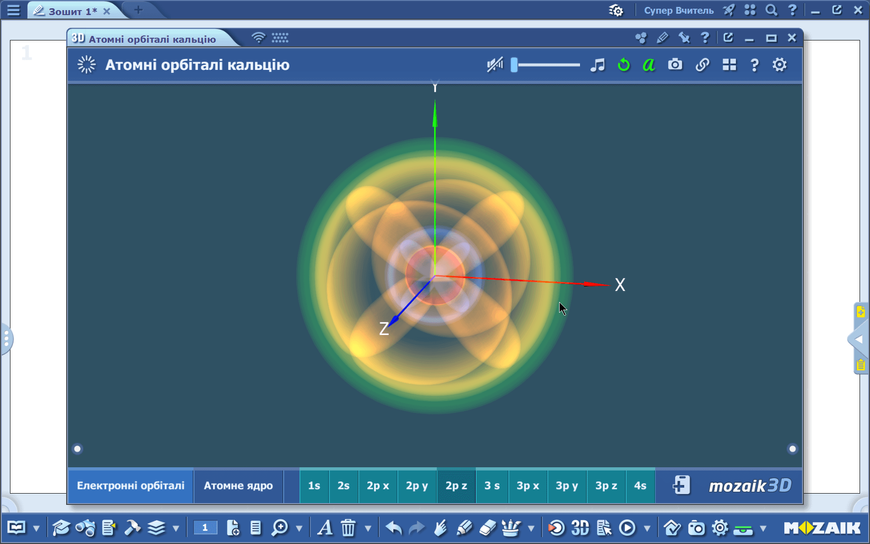Open 3D scene help question mark
This screenshot has height=544, width=870.
754,65
